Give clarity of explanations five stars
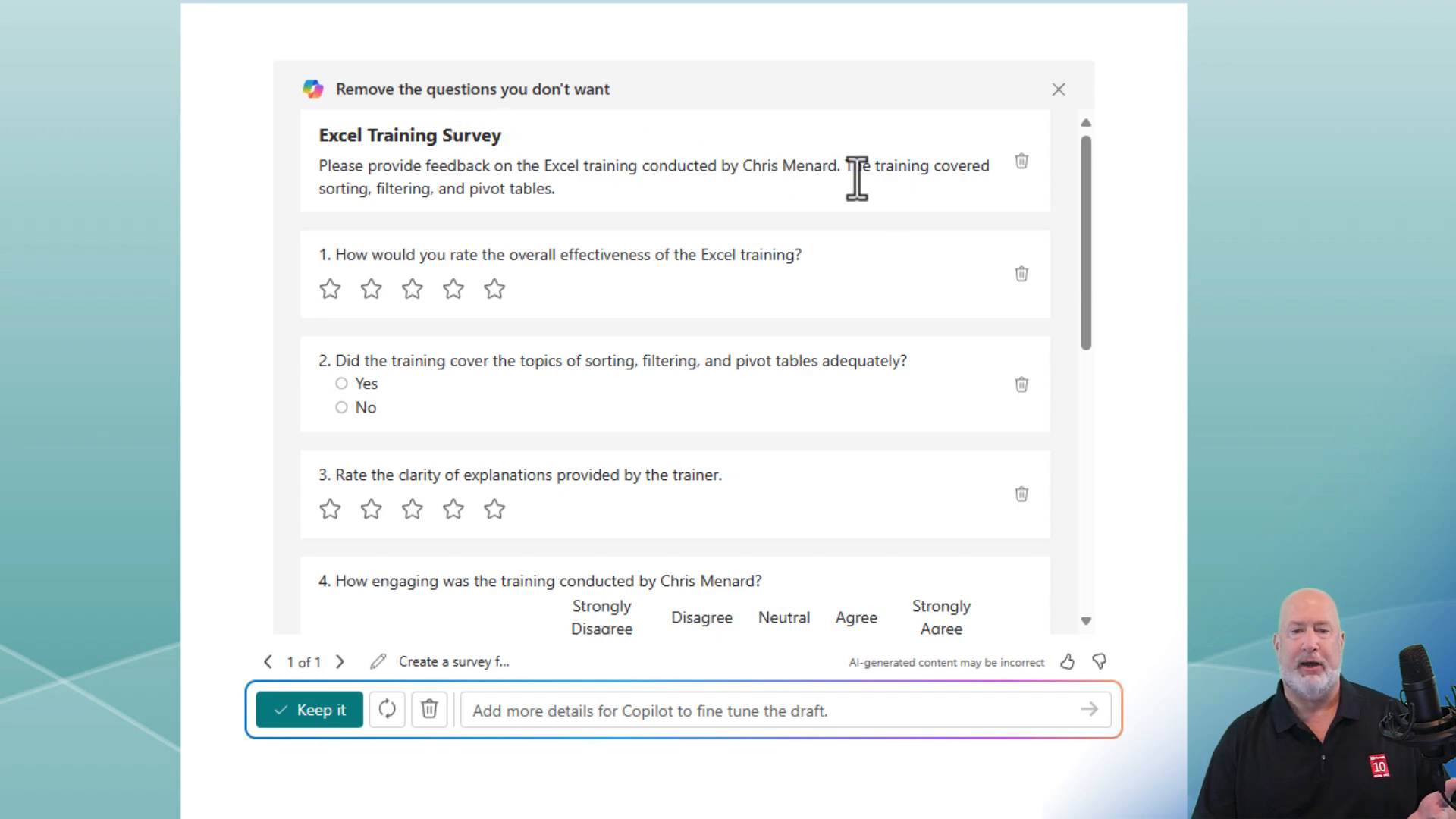1456x819 pixels. (x=494, y=509)
